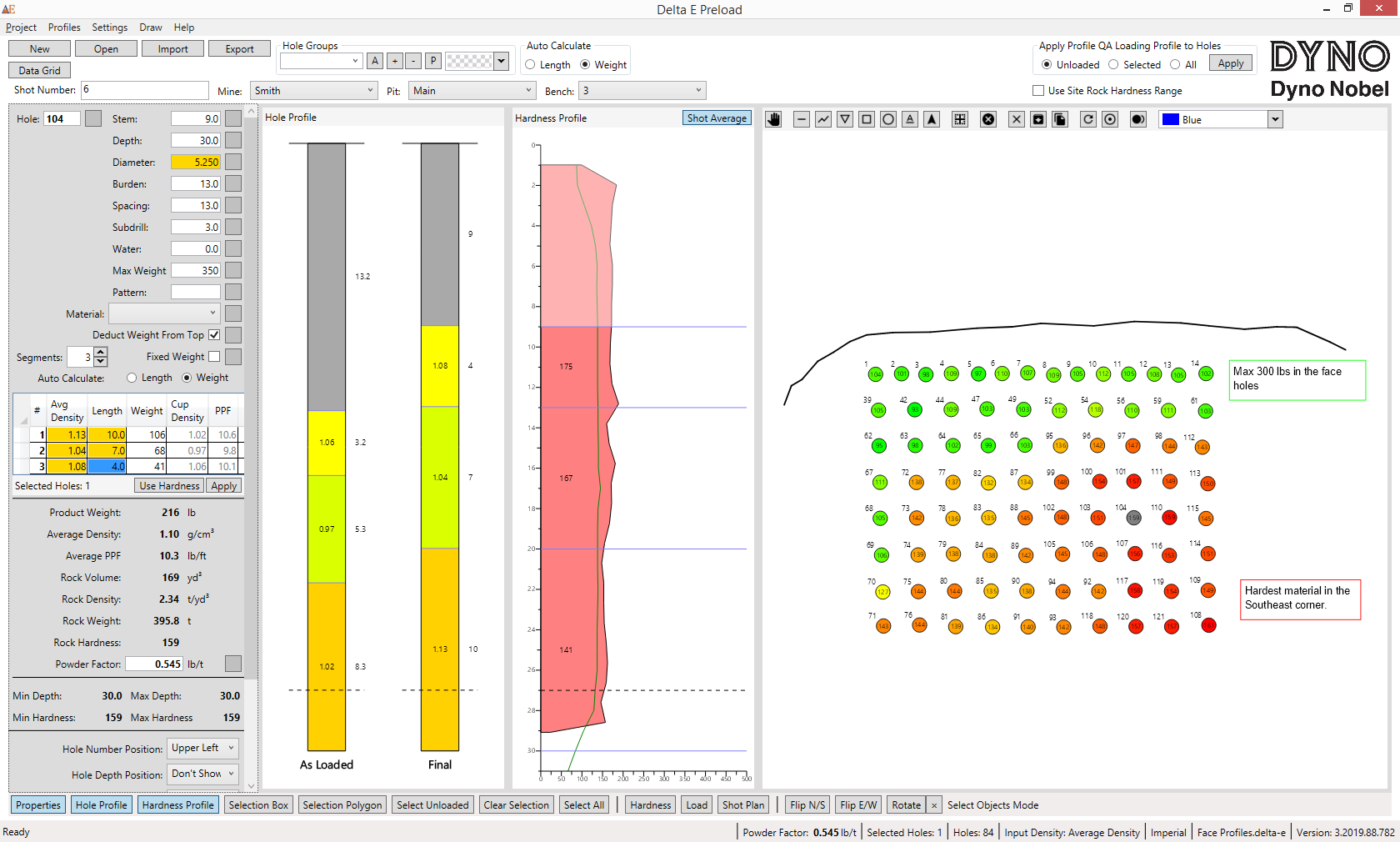Open the Profiles menu

(x=64, y=28)
